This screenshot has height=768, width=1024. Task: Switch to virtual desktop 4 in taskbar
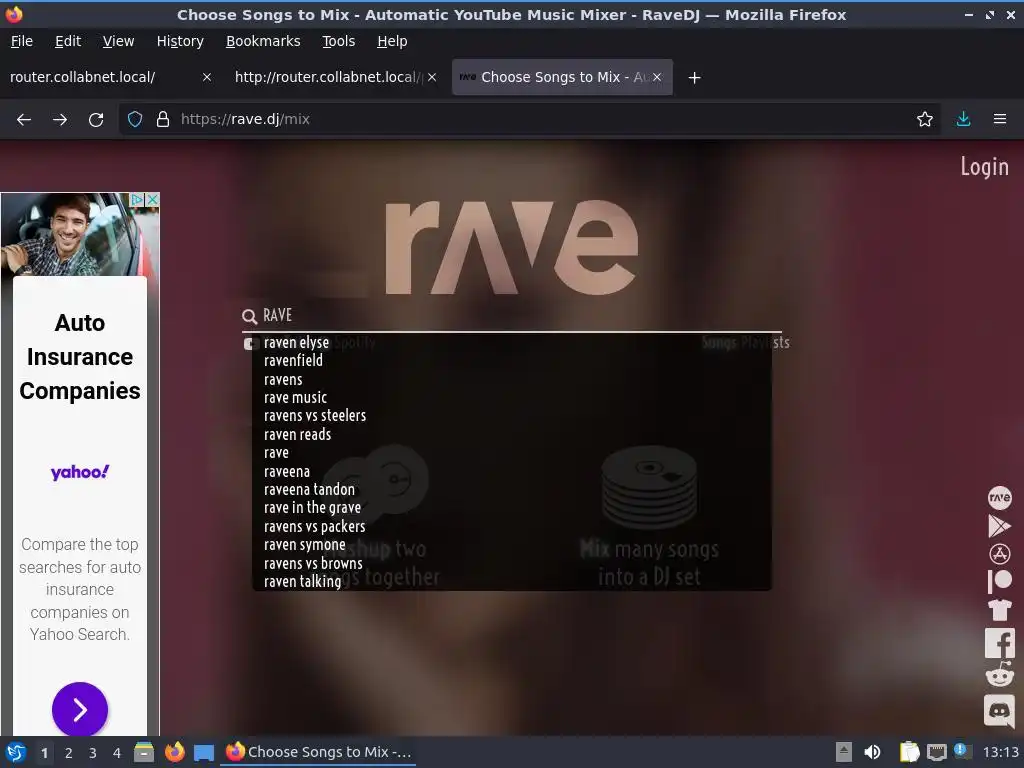click(x=116, y=753)
